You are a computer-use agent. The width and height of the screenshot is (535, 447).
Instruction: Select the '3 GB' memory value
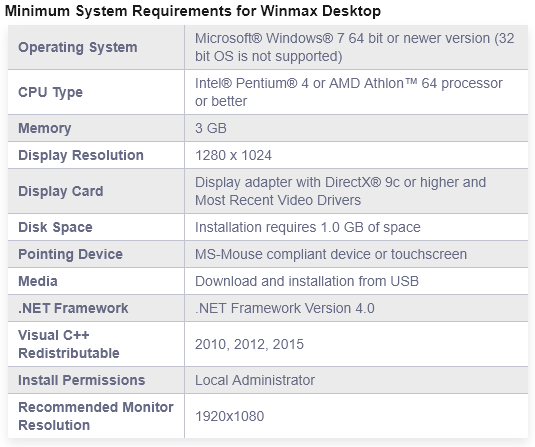click(211, 128)
